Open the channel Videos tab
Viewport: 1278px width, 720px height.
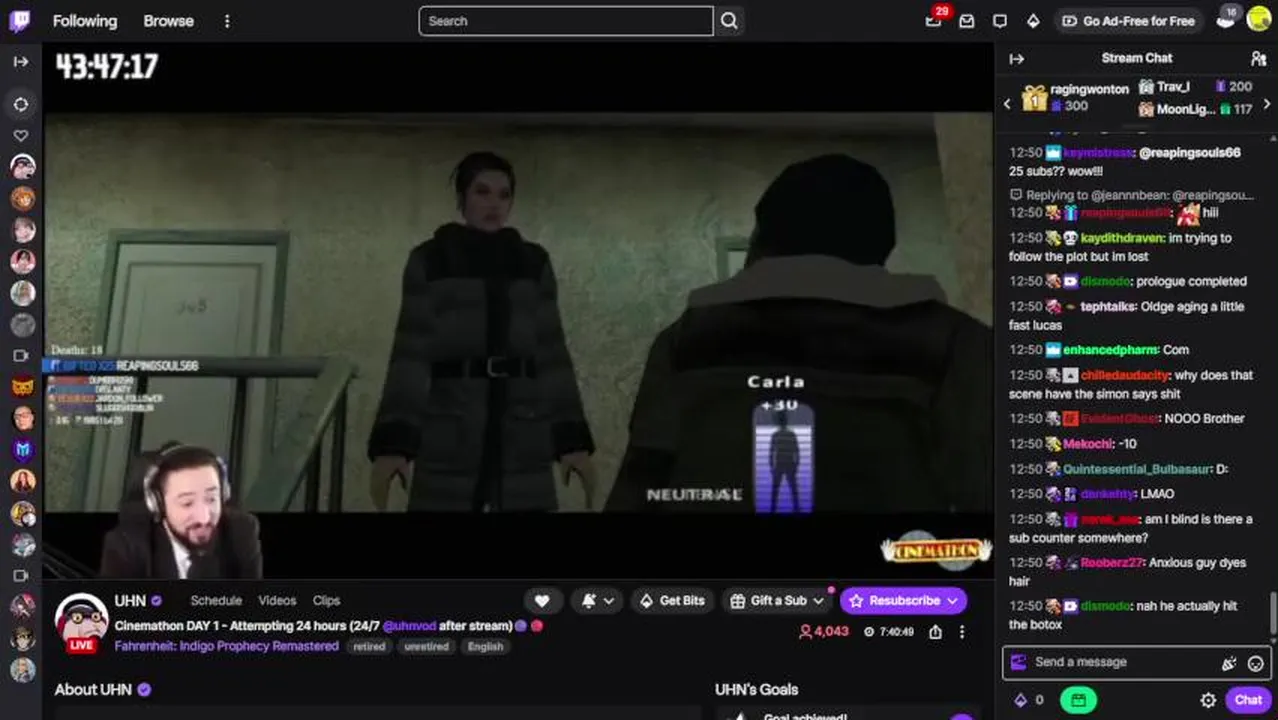(x=277, y=601)
